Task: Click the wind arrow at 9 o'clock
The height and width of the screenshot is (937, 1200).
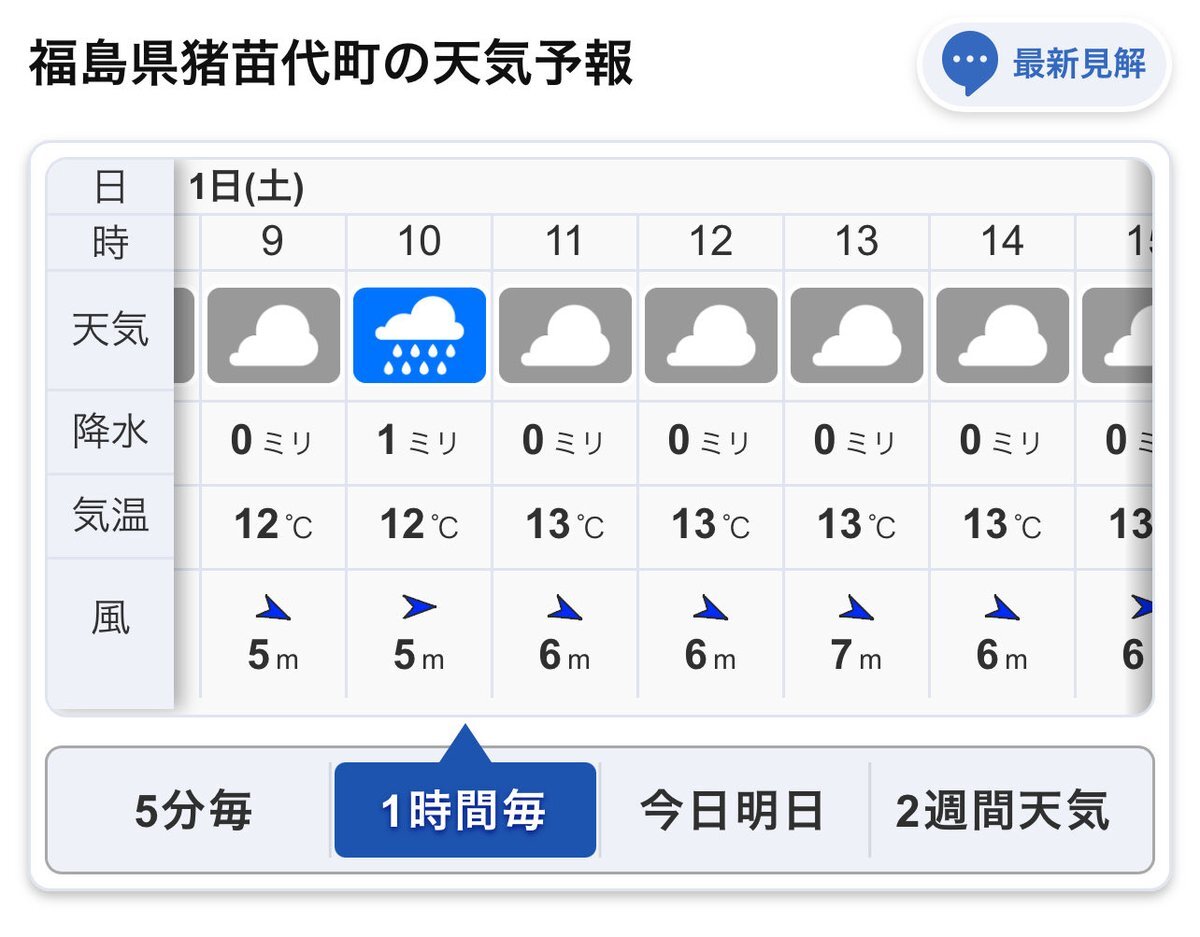Action: coord(273,607)
